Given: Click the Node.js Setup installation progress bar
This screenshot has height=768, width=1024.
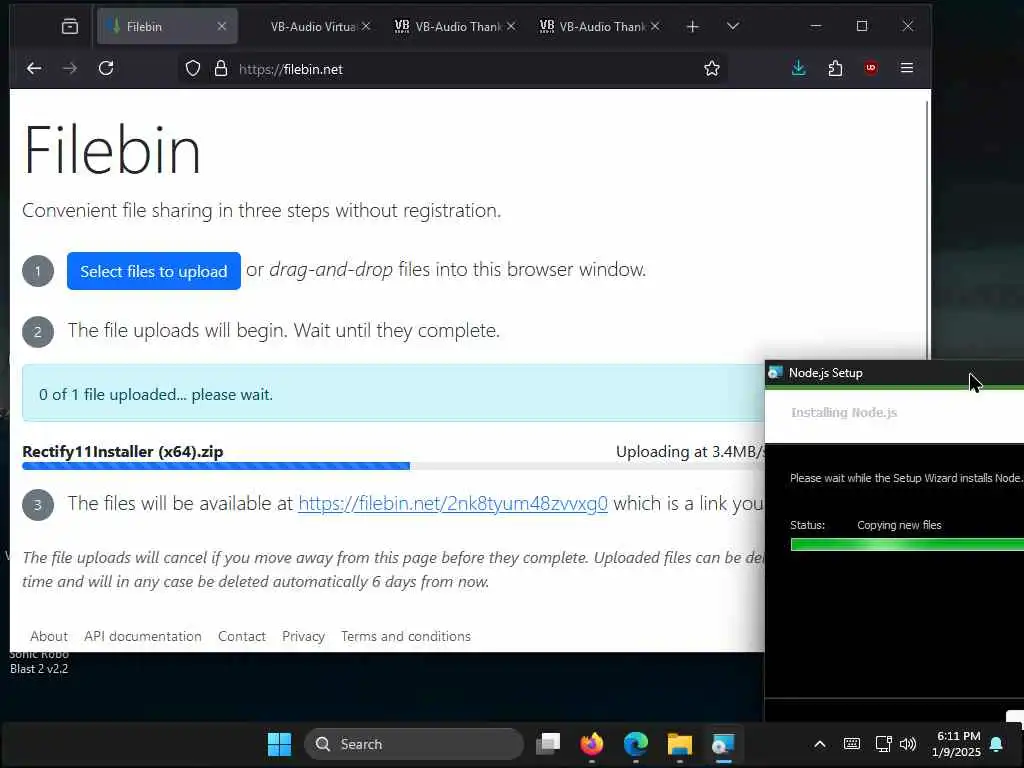Looking at the screenshot, I should (907, 544).
